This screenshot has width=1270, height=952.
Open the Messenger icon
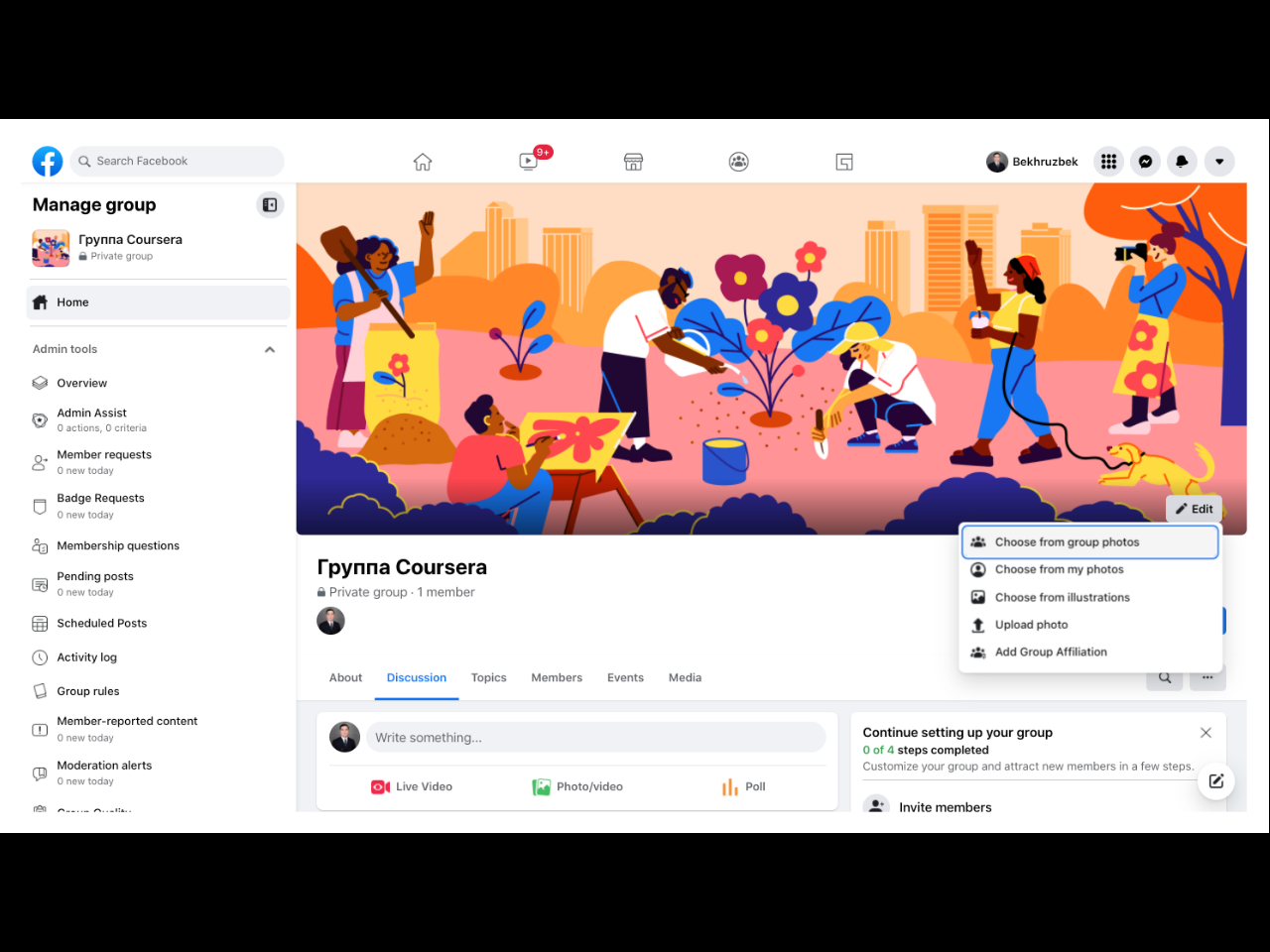1145,162
